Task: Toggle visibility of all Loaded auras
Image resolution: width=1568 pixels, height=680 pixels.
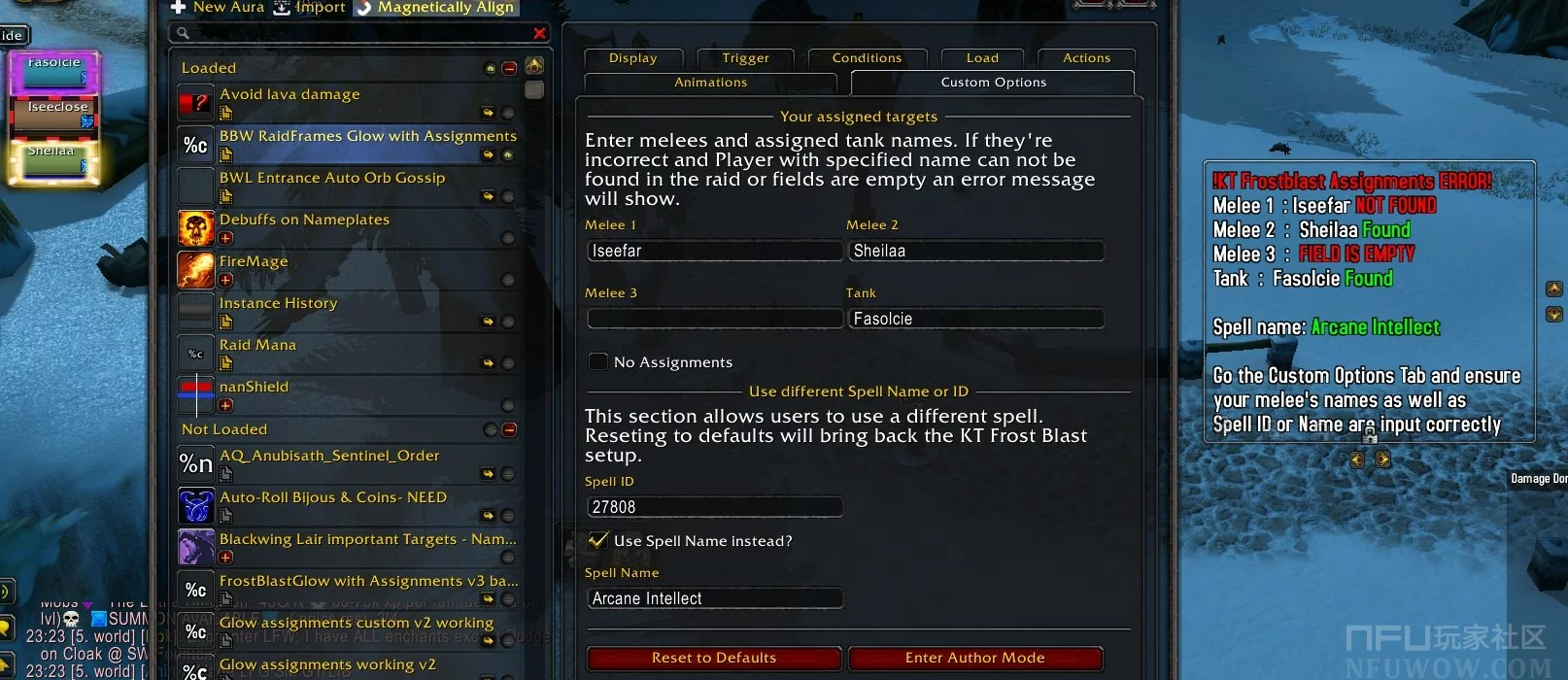Action: [490, 68]
